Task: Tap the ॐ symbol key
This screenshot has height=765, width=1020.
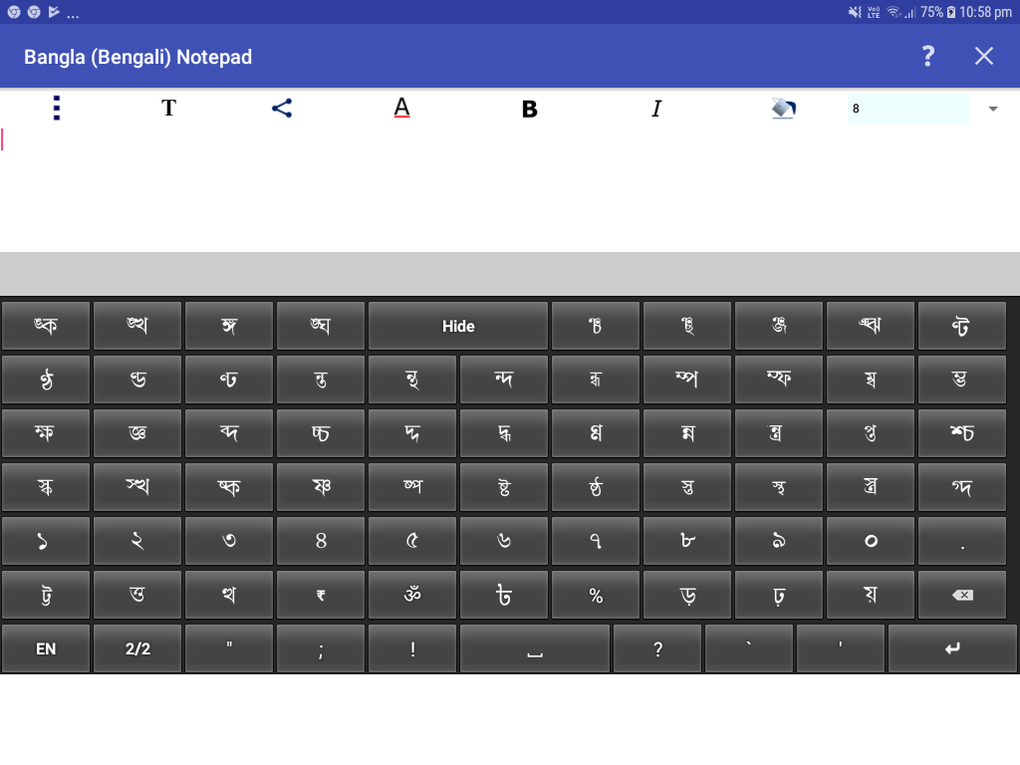Action: 412,595
